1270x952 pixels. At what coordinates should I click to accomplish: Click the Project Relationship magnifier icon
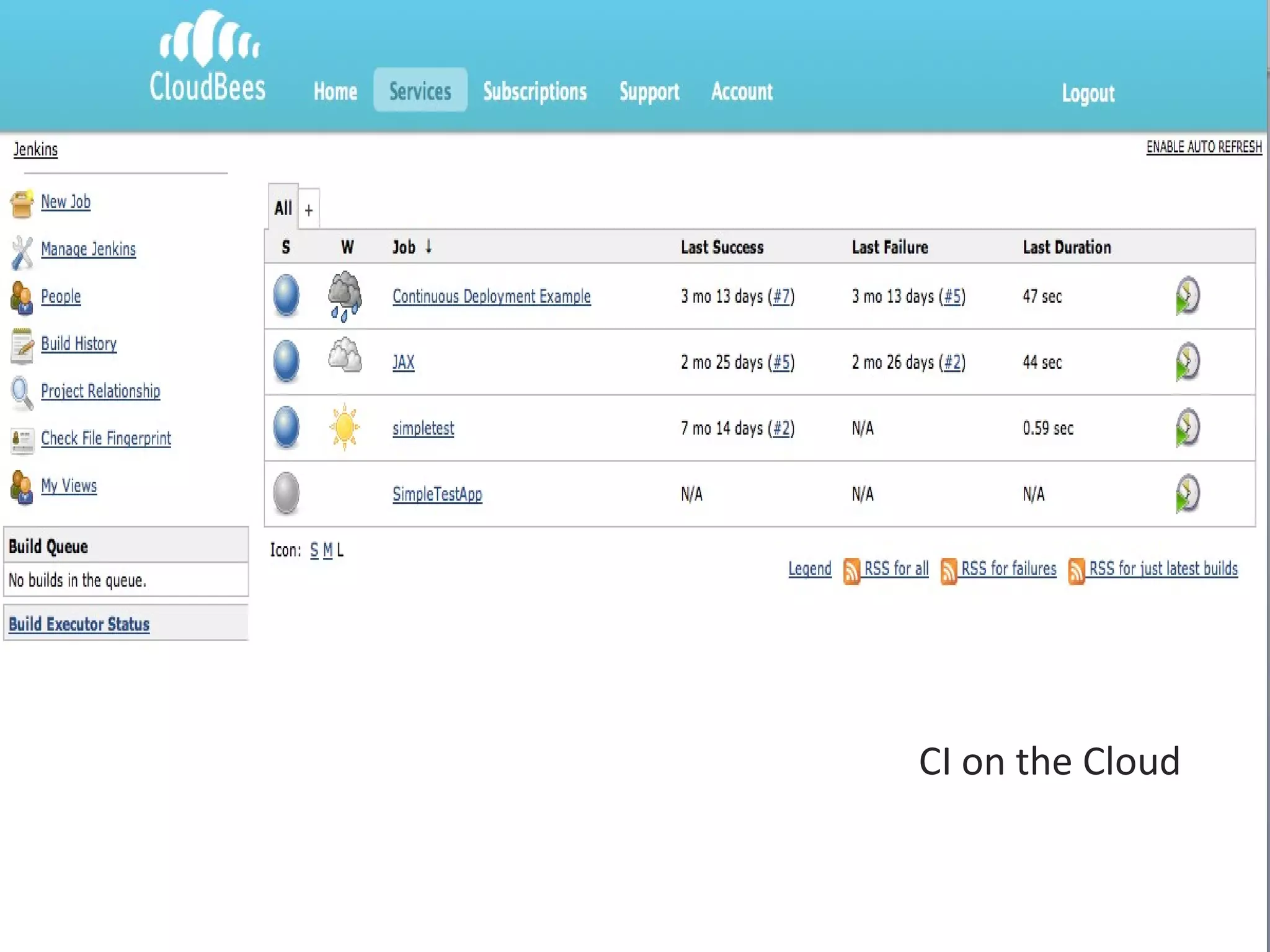tap(22, 394)
